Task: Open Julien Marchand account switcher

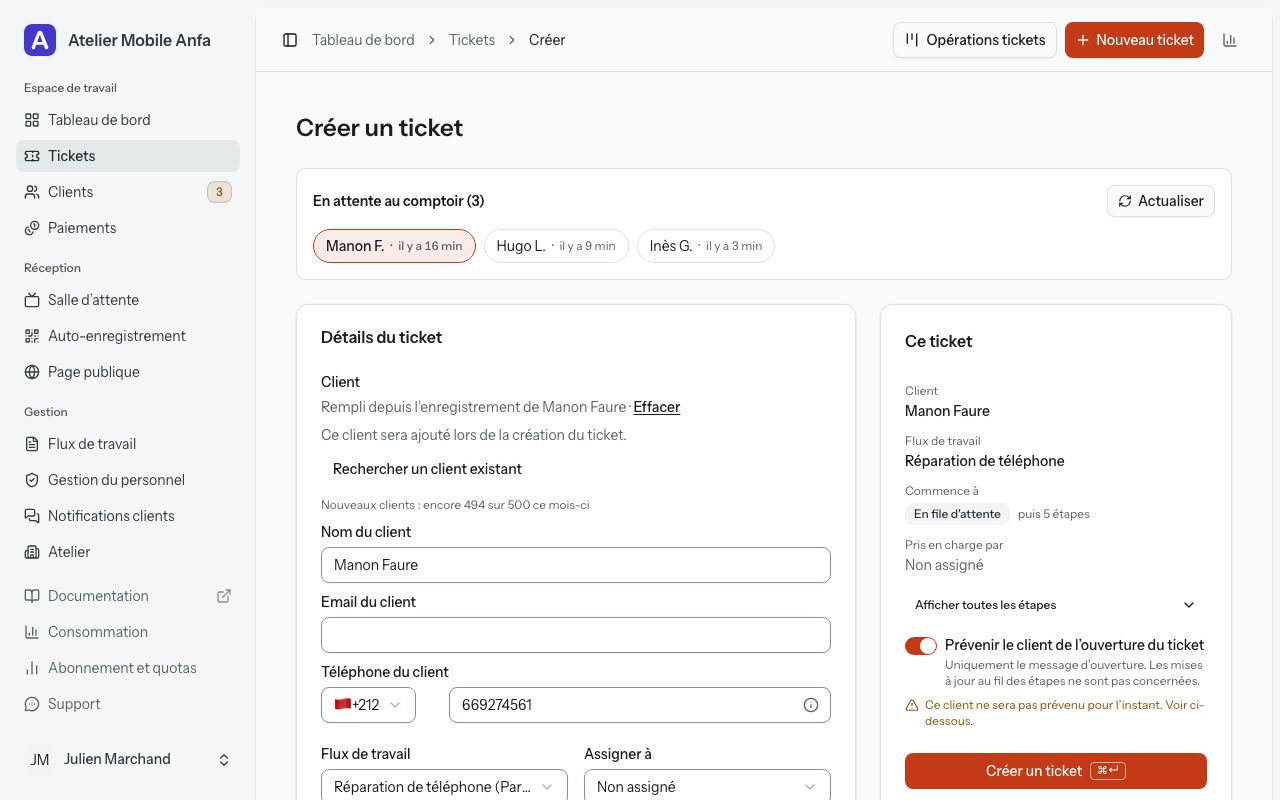Action: pyautogui.click(x=128, y=760)
